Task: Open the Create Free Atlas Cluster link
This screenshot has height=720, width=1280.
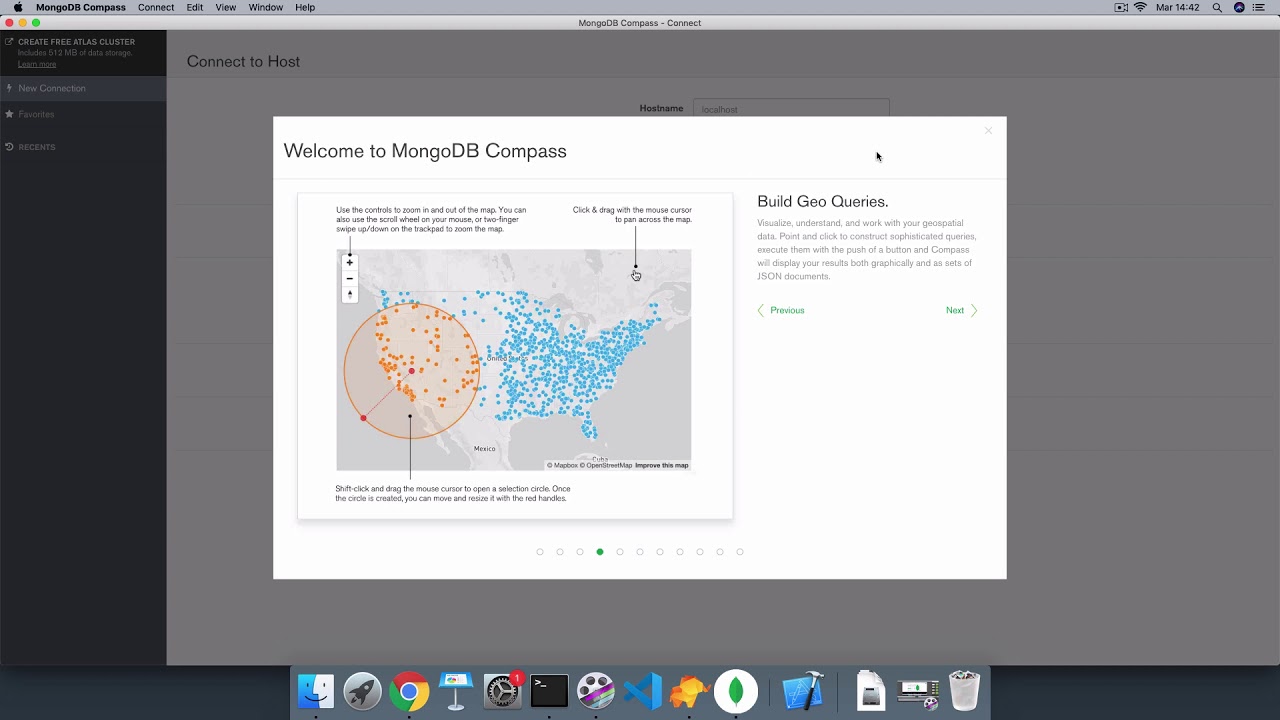Action: [x=76, y=42]
